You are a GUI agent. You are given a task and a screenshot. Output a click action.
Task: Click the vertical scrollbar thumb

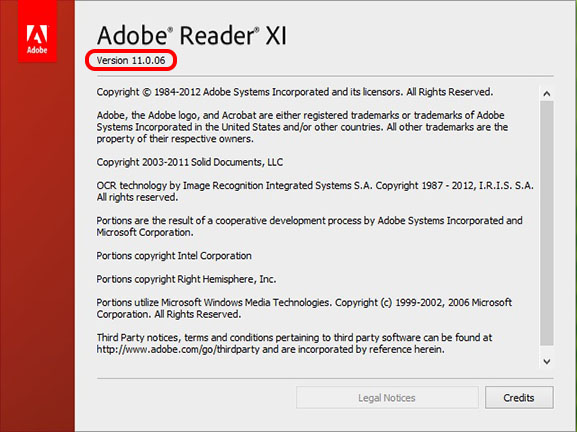click(547, 223)
